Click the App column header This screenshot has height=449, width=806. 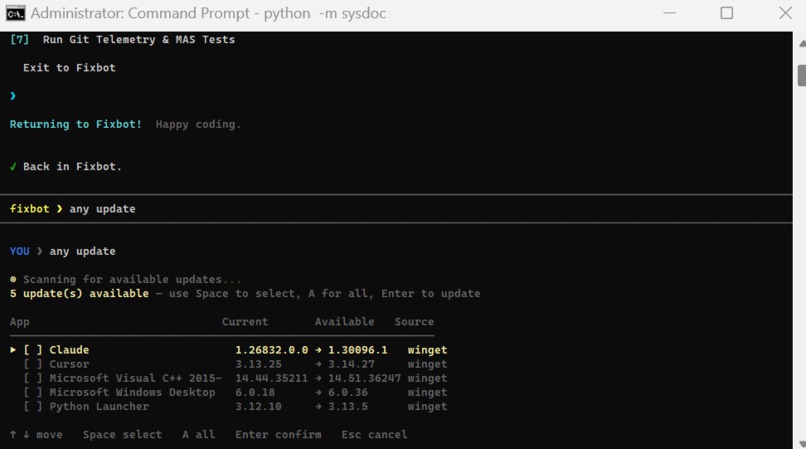coord(20,322)
